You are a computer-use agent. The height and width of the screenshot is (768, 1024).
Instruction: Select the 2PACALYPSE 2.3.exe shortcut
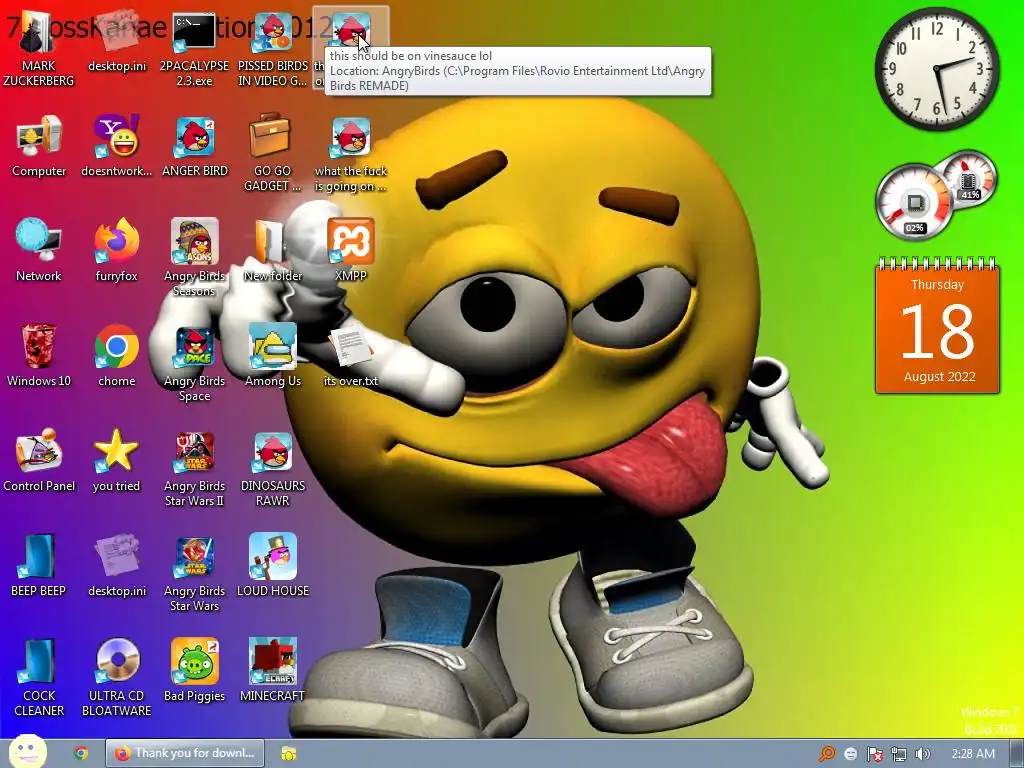click(194, 50)
